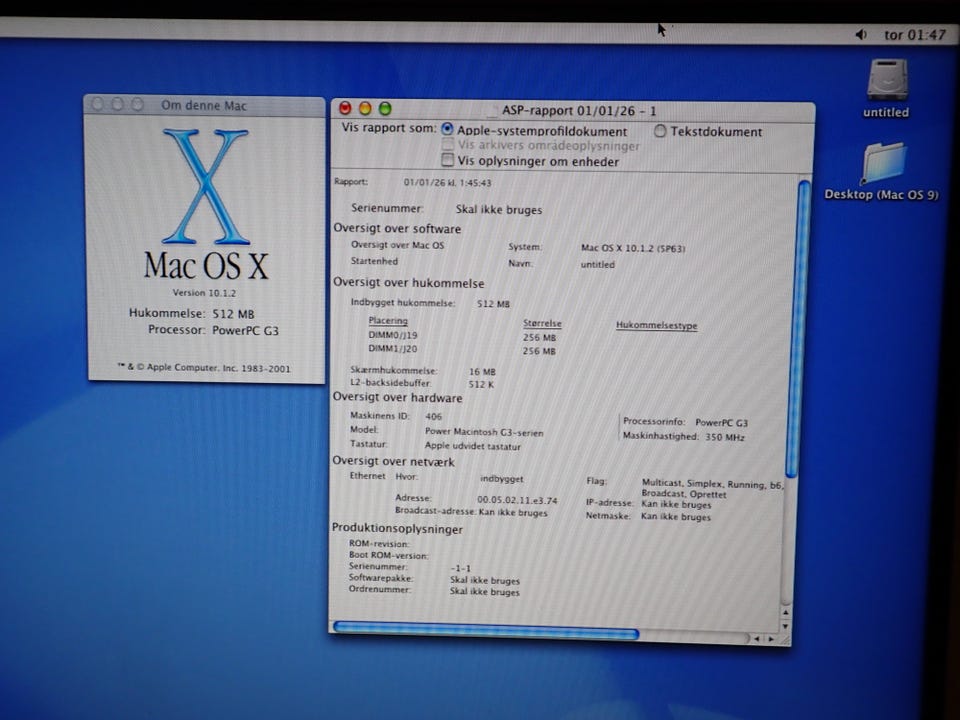Click the Maskinens ID 406 value
The height and width of the screenshot is (720, 960).
click(x=433, y=416)
